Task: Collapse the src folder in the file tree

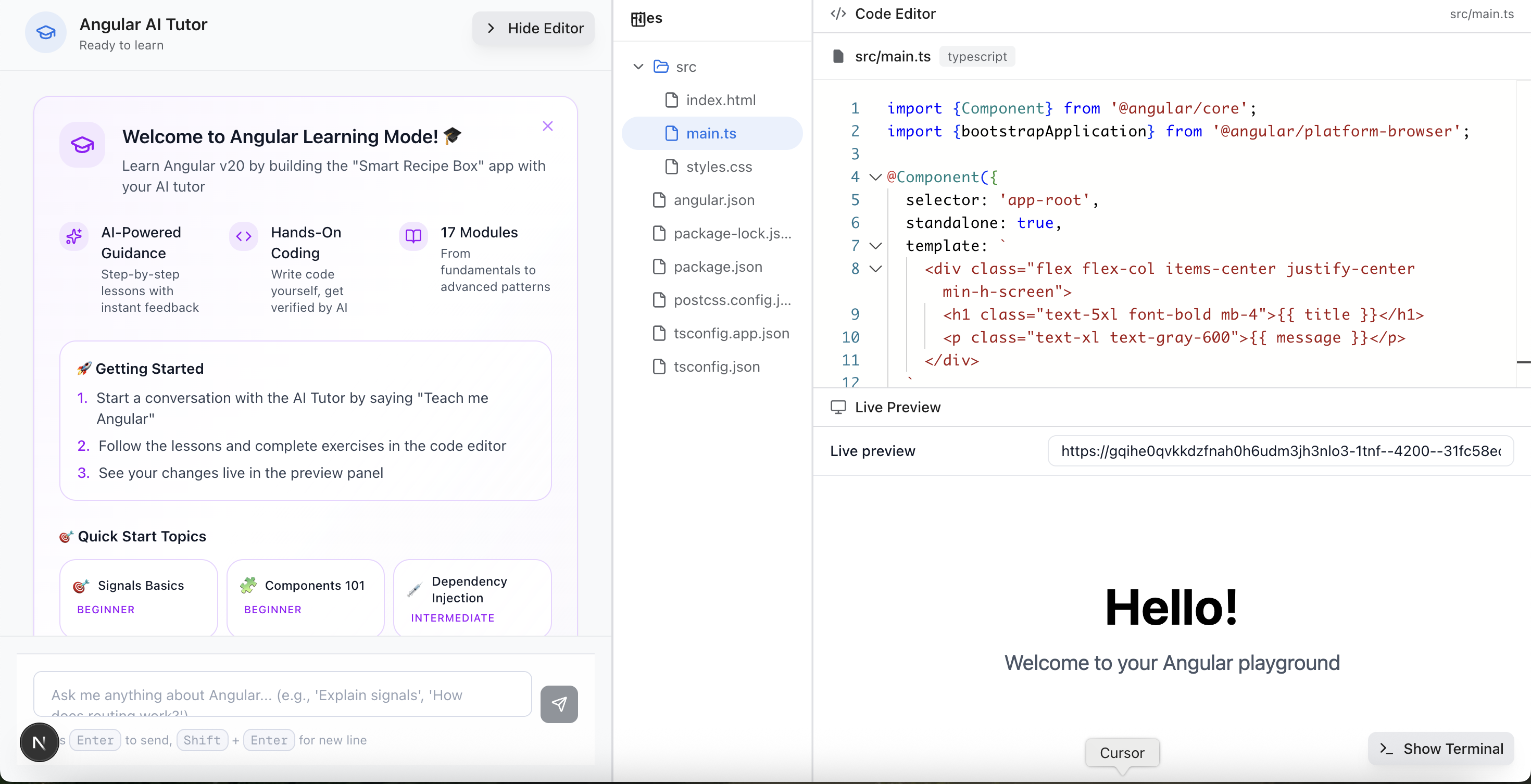Action: coord(637,67)
